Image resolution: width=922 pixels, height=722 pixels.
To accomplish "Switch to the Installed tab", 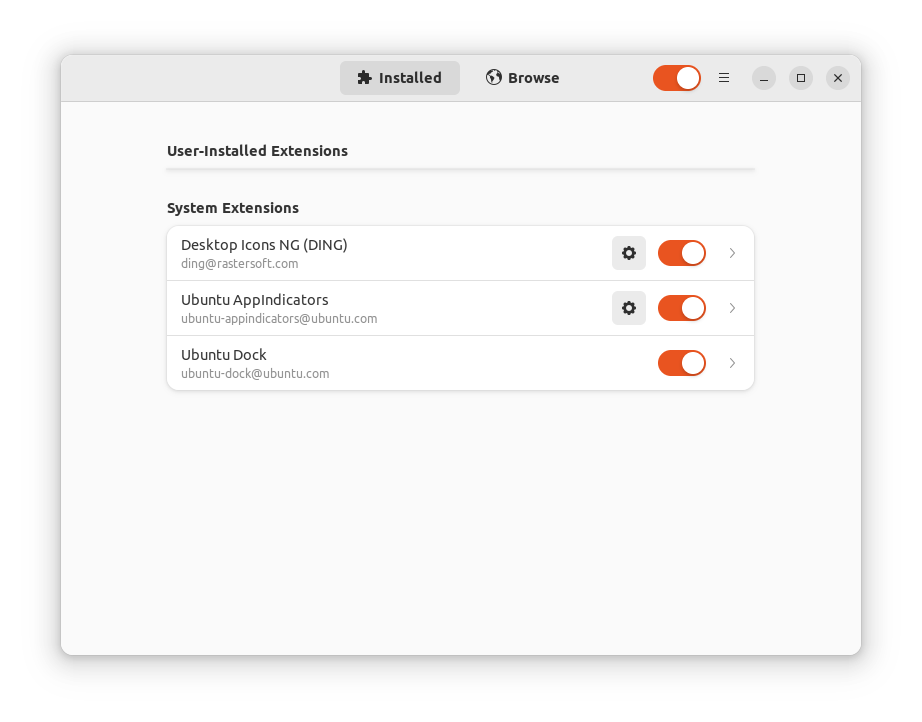I will click(400, 78).
